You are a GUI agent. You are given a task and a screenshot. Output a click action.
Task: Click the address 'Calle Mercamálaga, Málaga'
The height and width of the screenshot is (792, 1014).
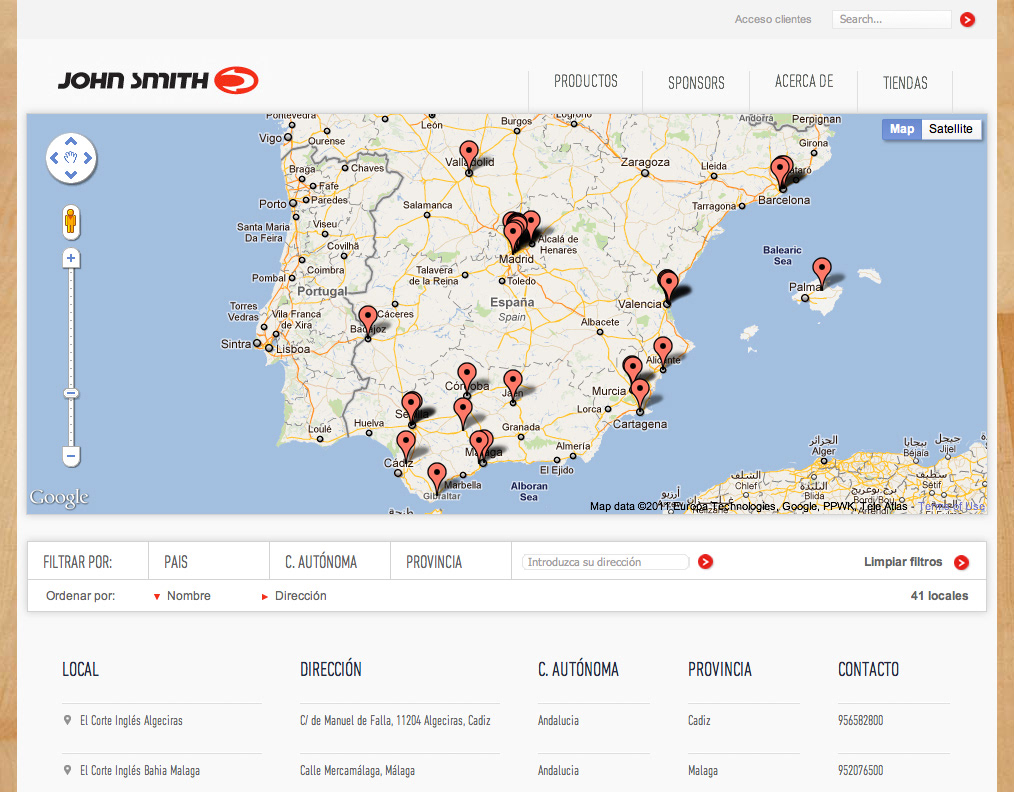[357, 770]
